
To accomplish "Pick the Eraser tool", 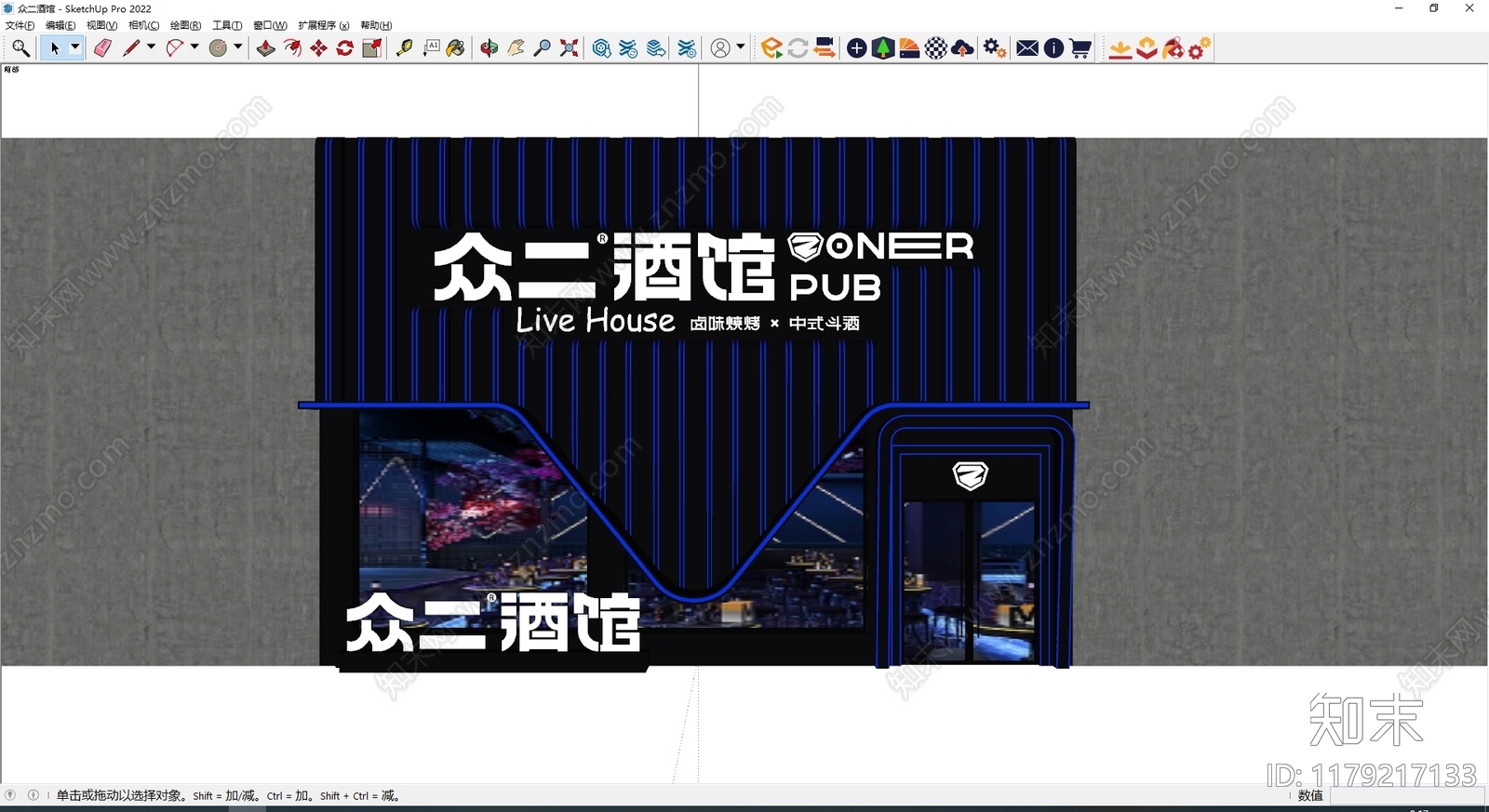I will pyautogui.click(x=102, y=48).
